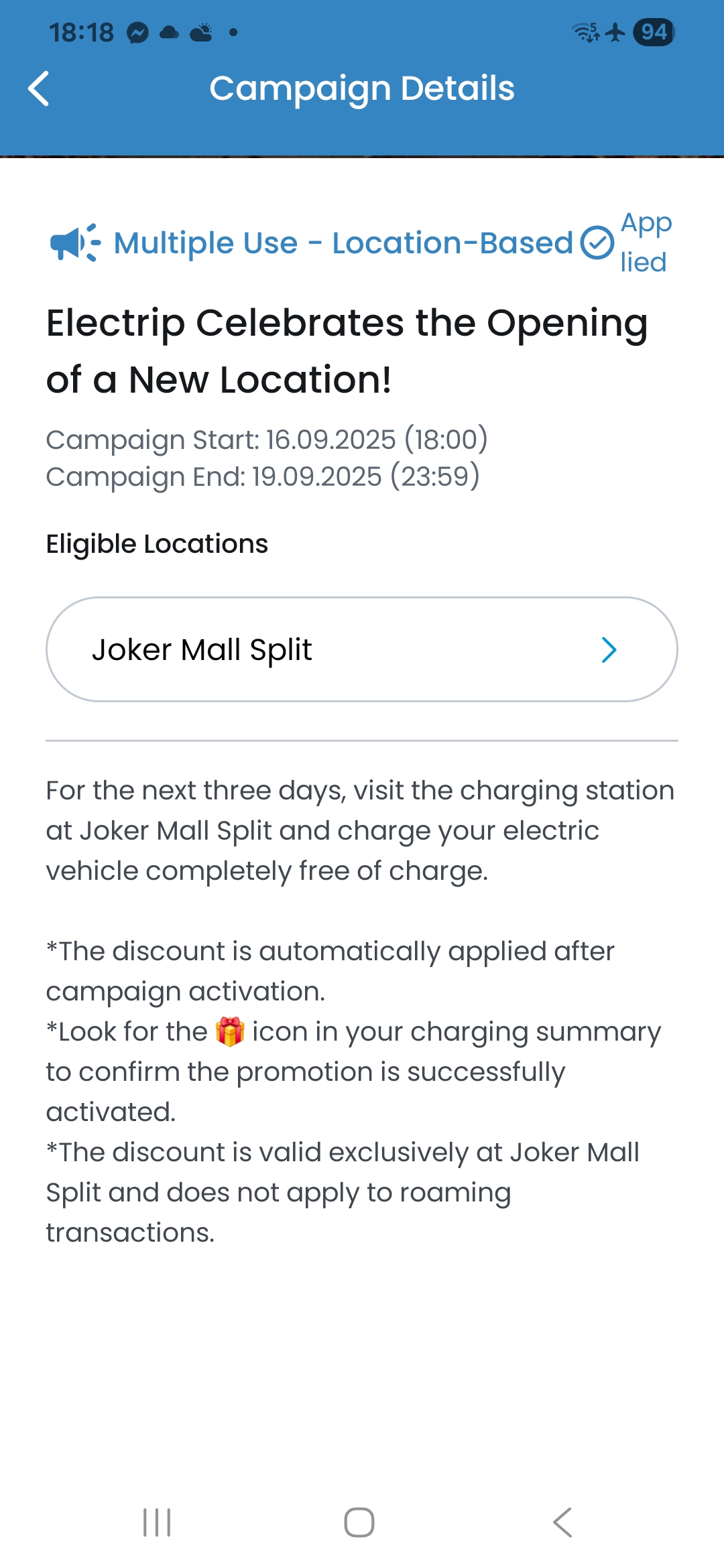Tap the campaign headline about New Location
Viewport: 724px width, 1568px height.
point(347,351)
